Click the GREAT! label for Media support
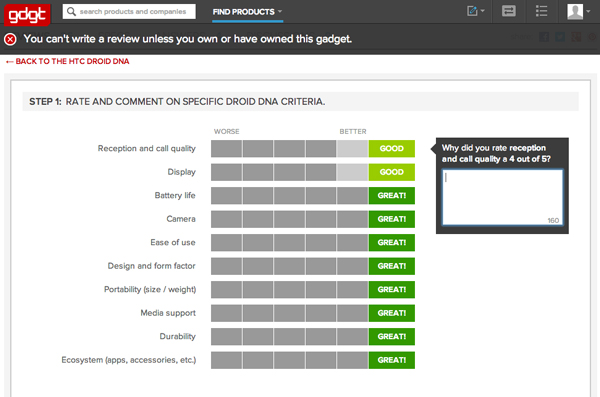 point(391,313)
